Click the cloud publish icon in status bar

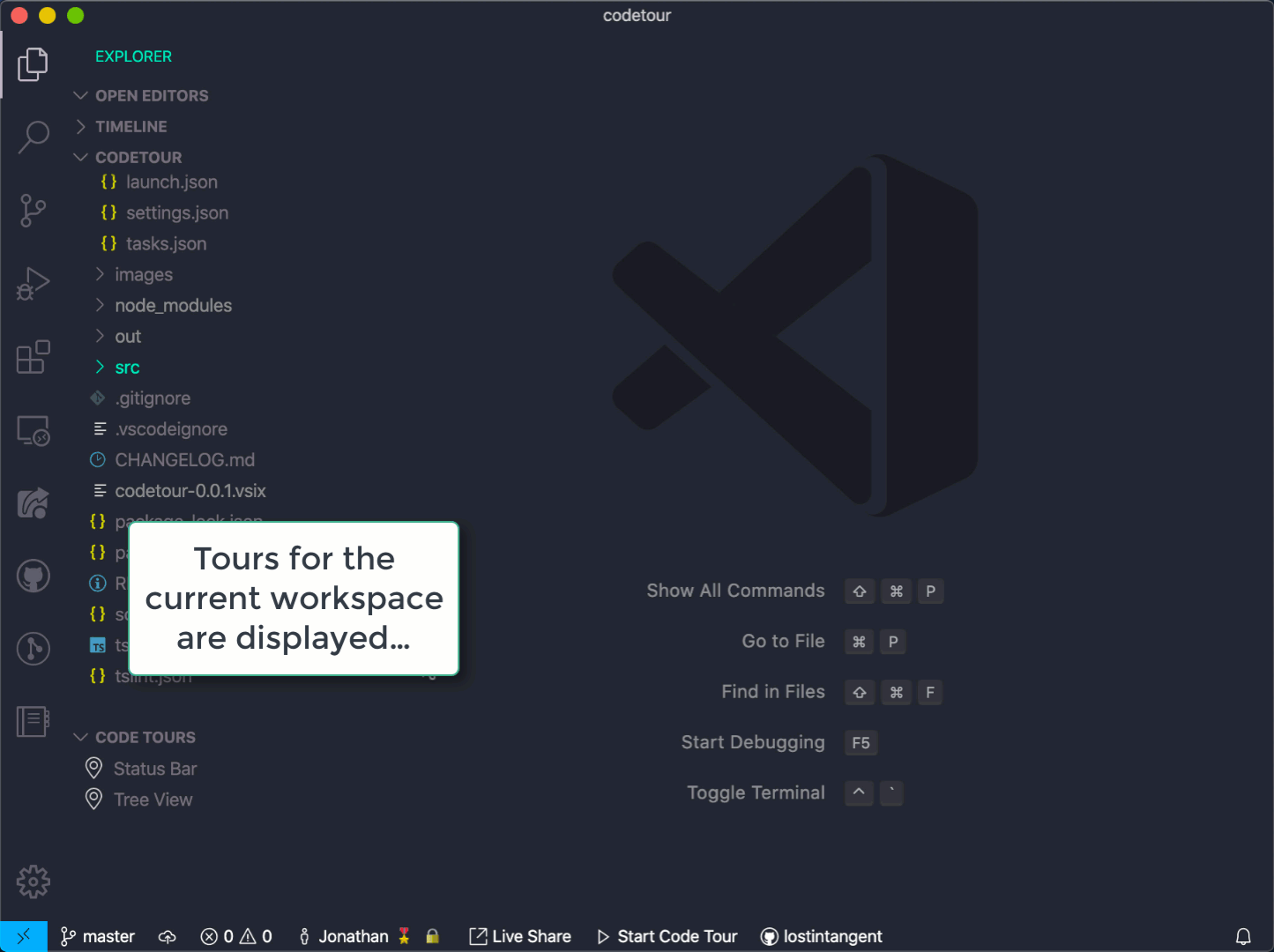coord(168,936)
